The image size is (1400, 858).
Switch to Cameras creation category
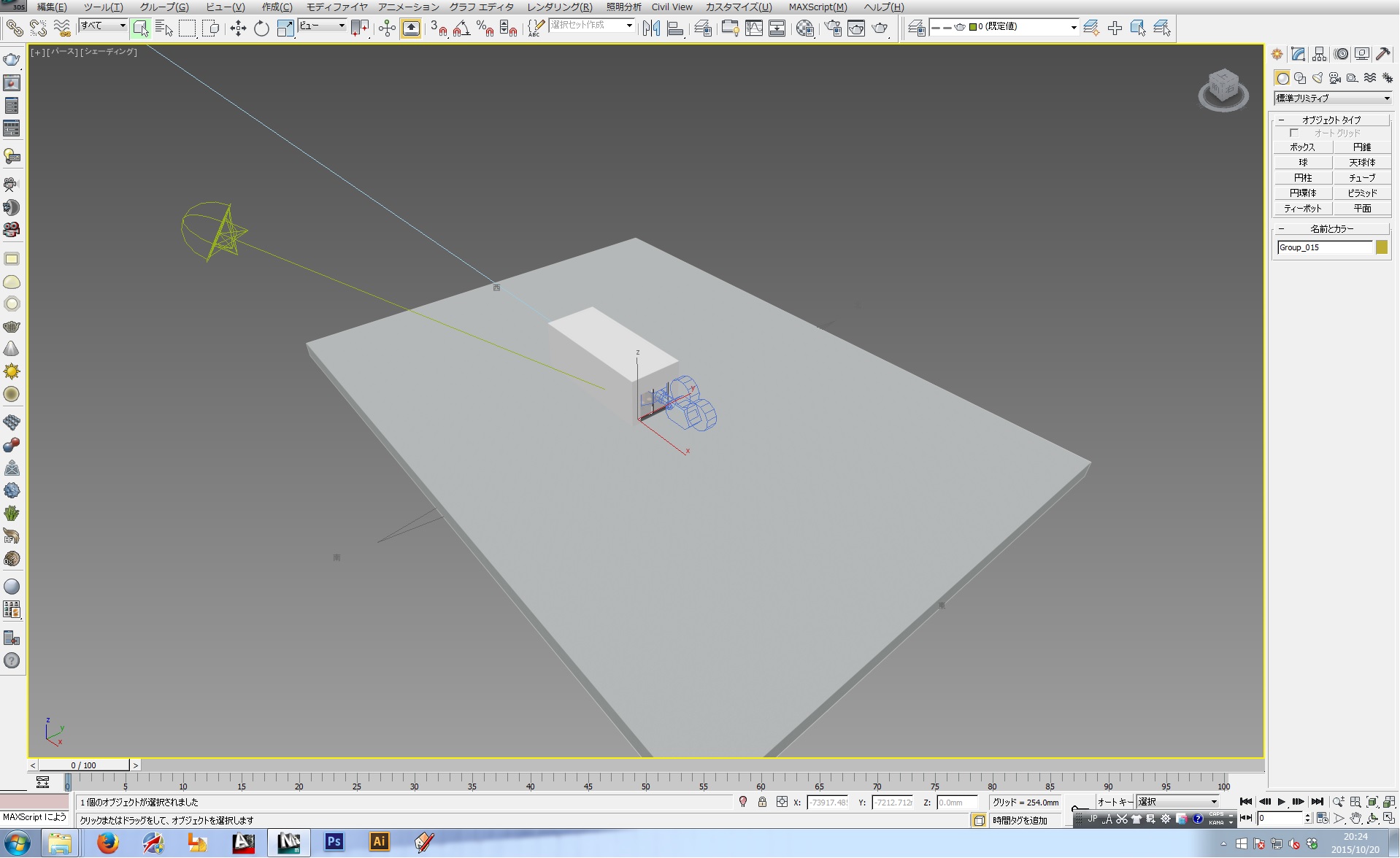click(x=1335, y=78)
